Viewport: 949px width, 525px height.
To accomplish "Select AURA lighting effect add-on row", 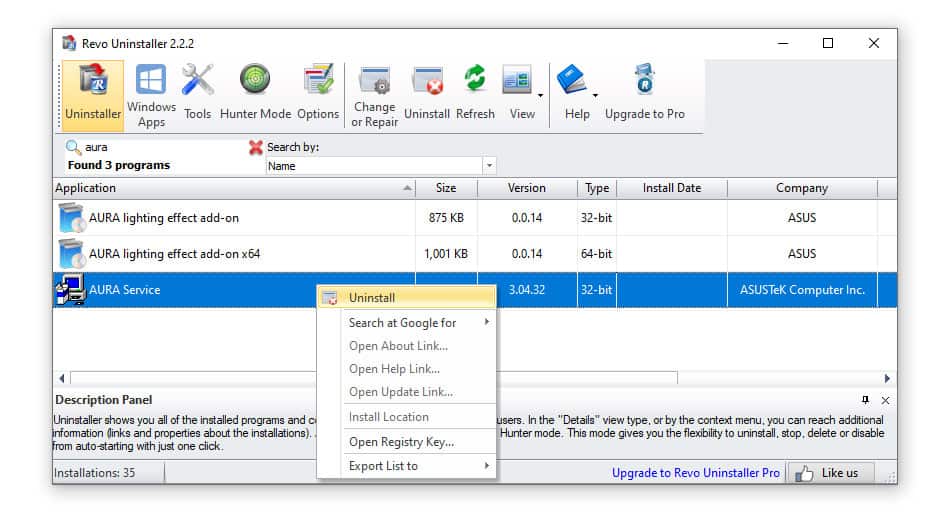I will pos(474,218).
